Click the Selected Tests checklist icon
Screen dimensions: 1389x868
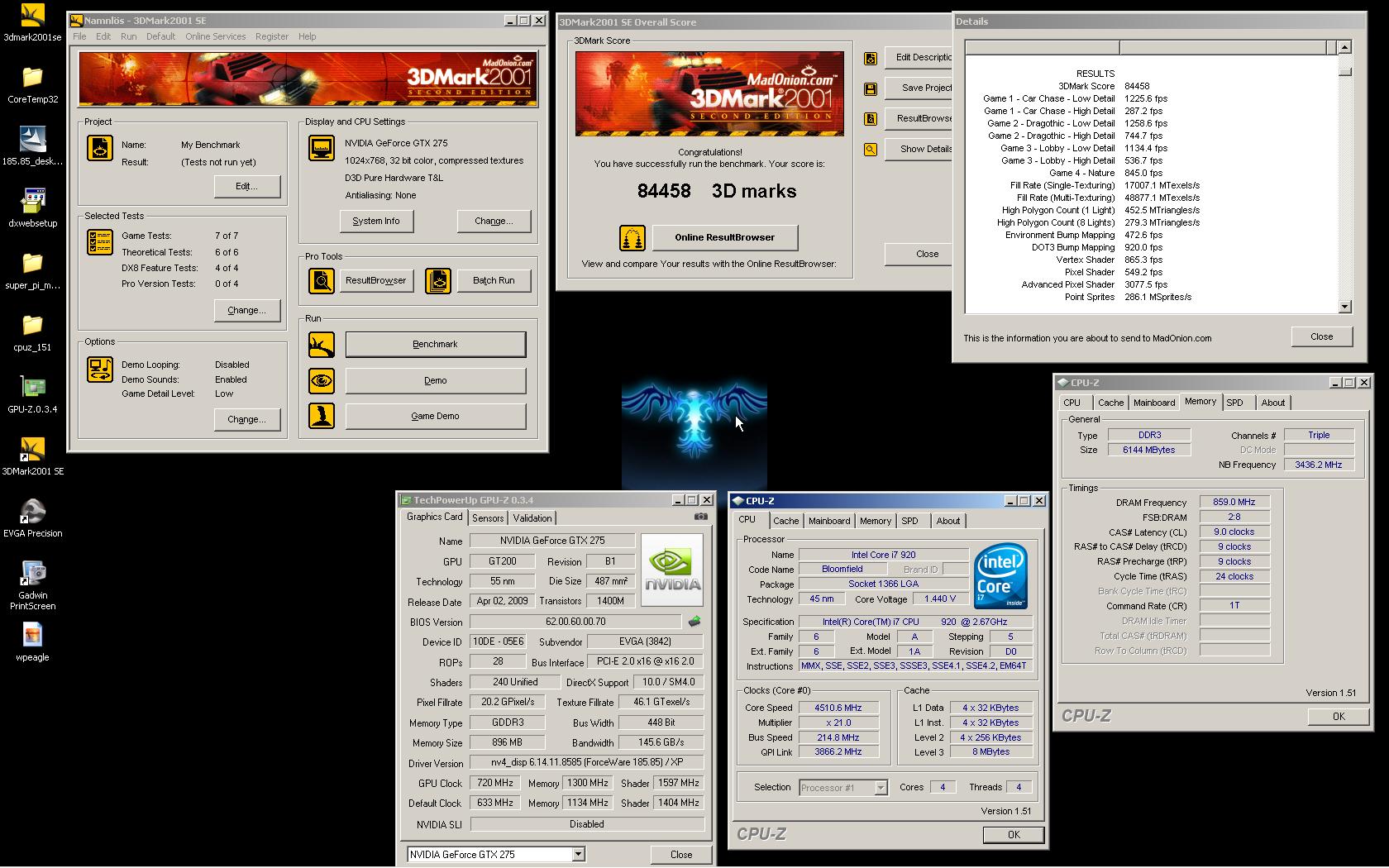[100, 242]
